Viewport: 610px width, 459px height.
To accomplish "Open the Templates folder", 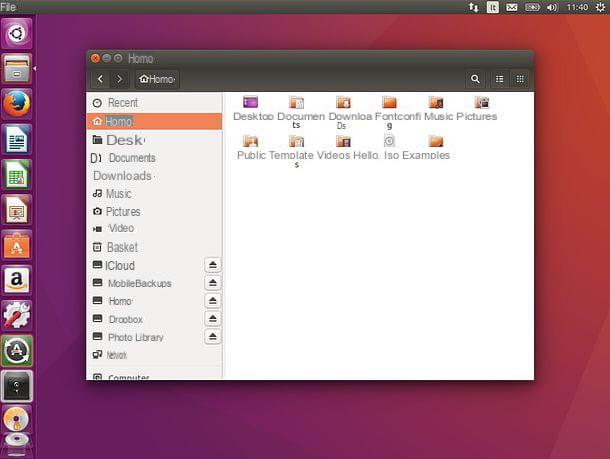I will click(x=296, y=141).
